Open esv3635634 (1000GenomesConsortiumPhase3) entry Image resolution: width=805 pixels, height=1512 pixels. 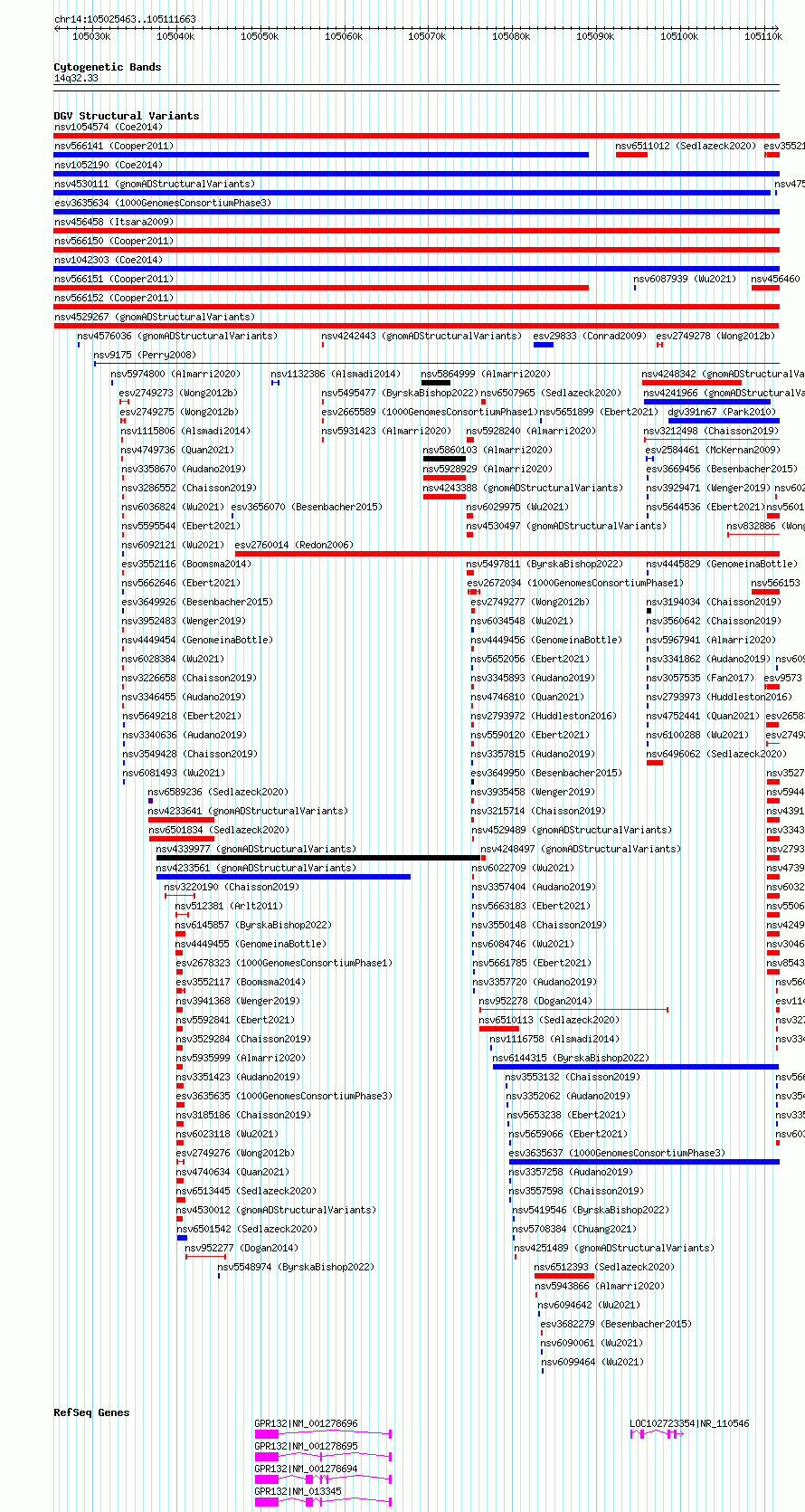pos(162,203)
